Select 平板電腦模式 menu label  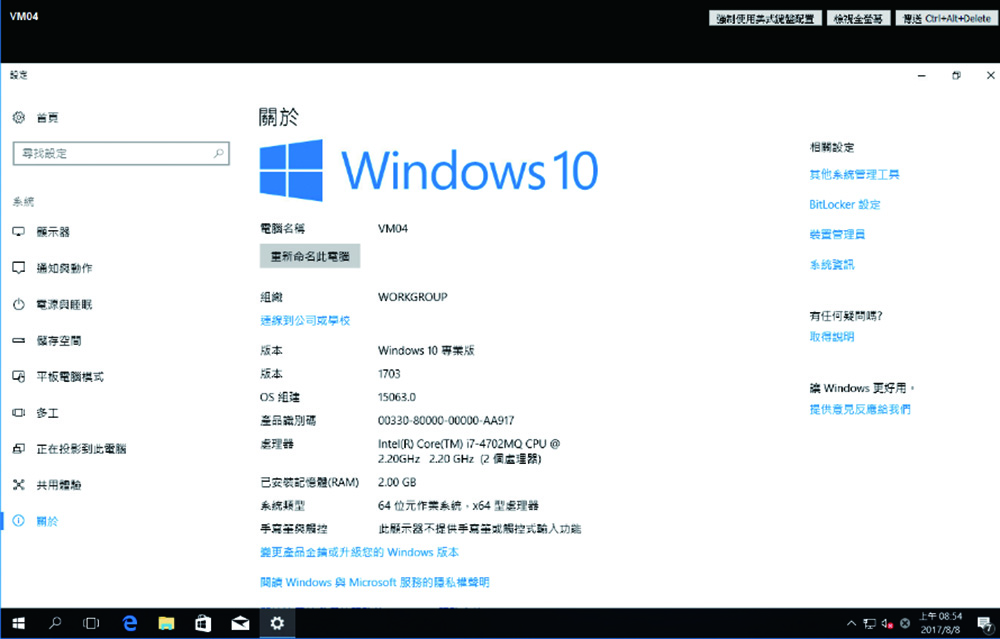point(70,376)
